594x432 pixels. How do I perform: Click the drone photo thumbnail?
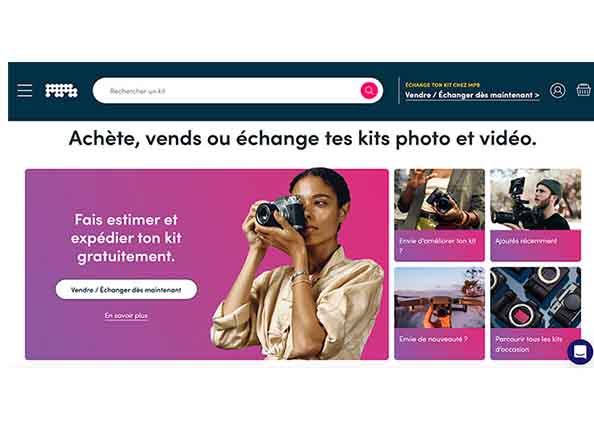coord(439,297)
